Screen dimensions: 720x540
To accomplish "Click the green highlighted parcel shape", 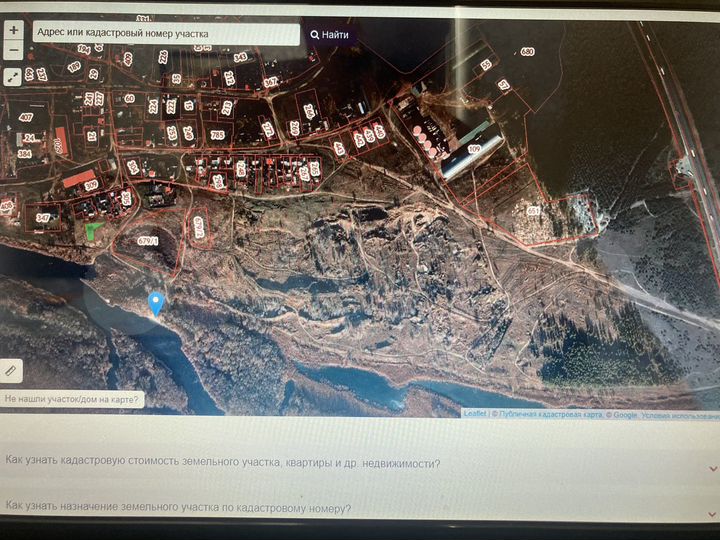I will (x=94, y=230).
